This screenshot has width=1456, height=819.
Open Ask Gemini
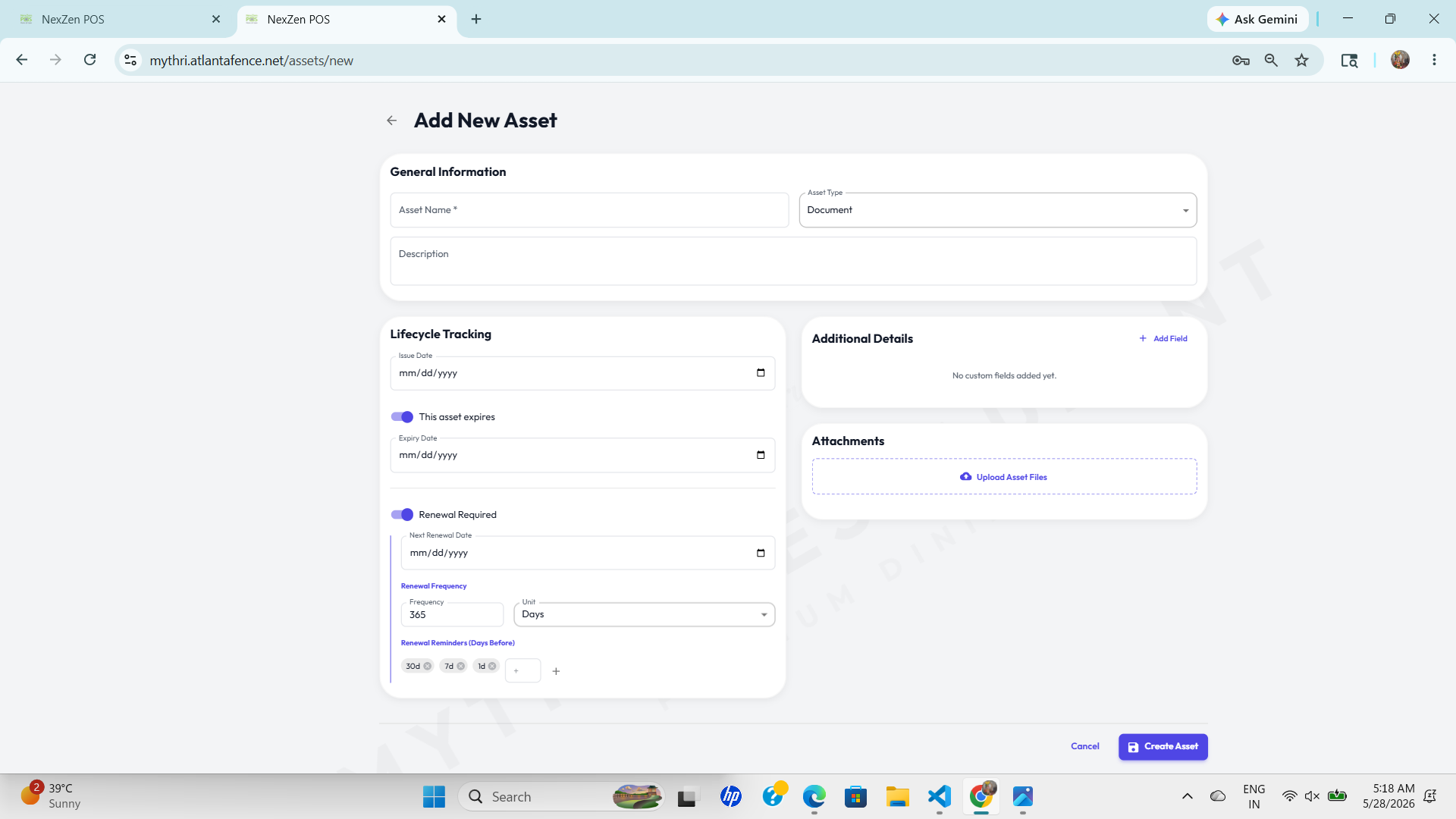(x=1257, y=19)
